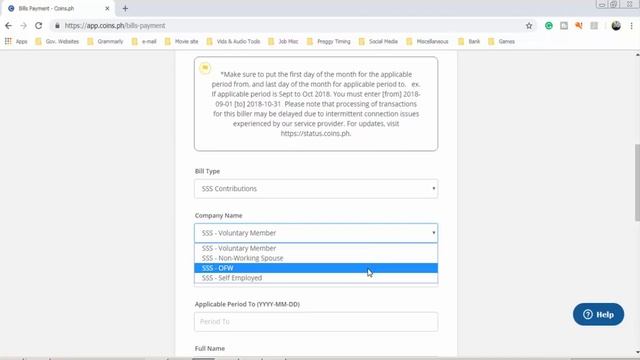
Task: Choose SSS - OFW option
Action: 316,268
